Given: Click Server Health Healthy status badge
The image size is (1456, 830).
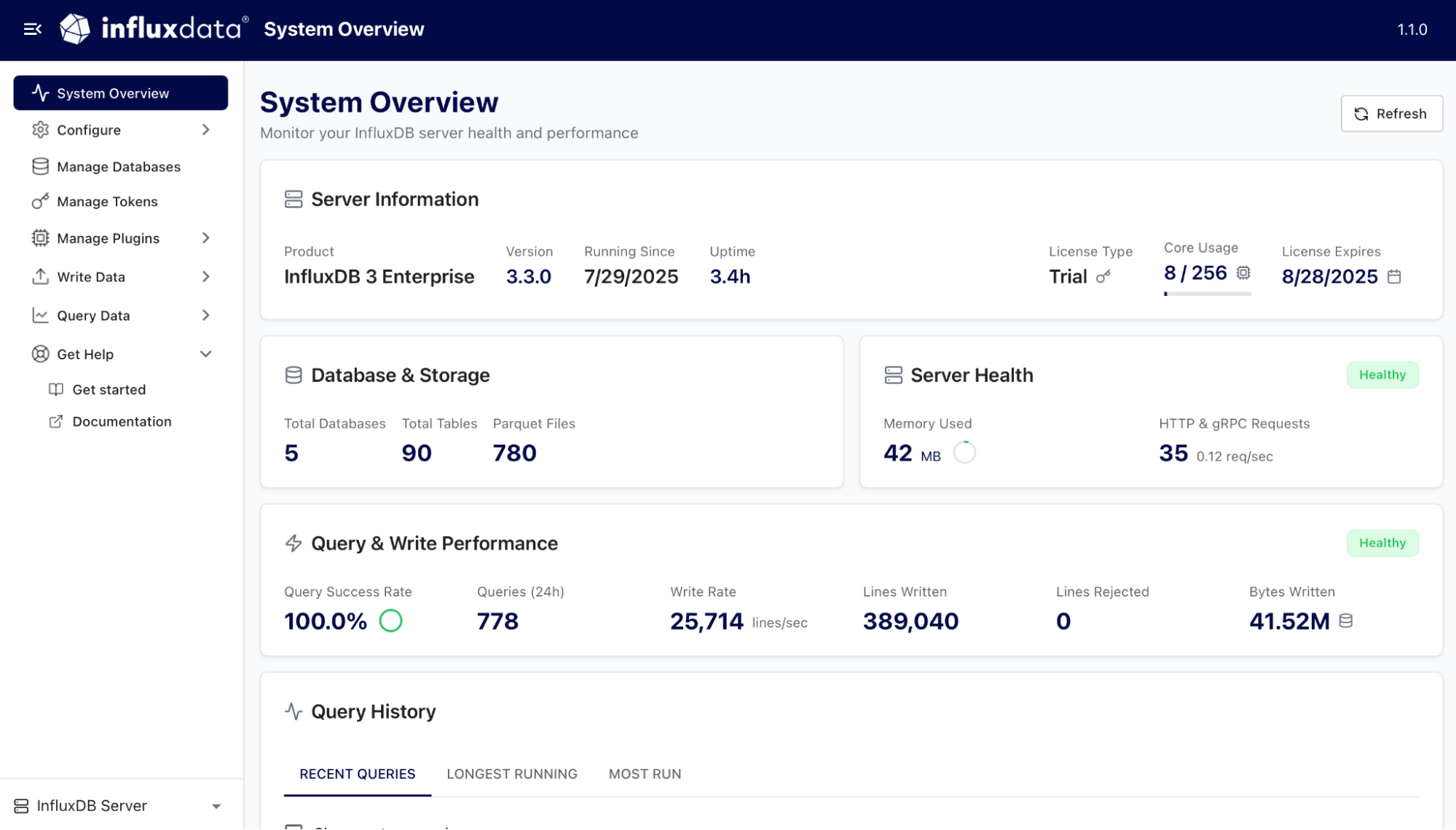Looking at the screenshot, I should point(1382,375).
